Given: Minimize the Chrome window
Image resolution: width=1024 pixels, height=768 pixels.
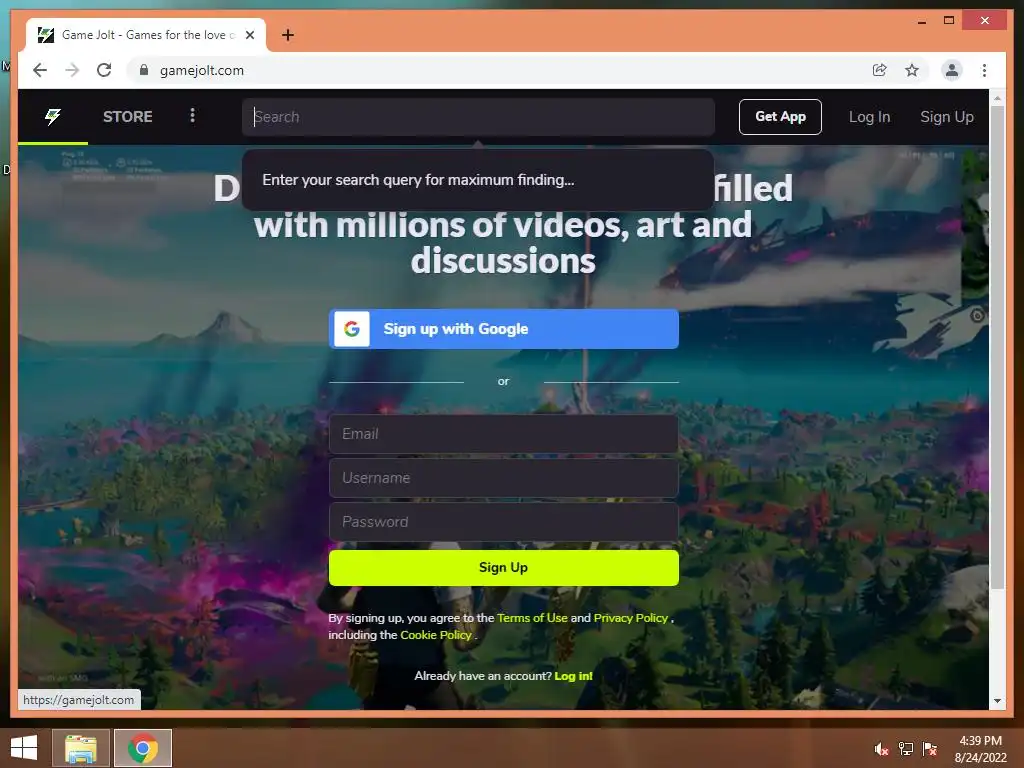Looking at the screenshot, I should coord(921,21).
